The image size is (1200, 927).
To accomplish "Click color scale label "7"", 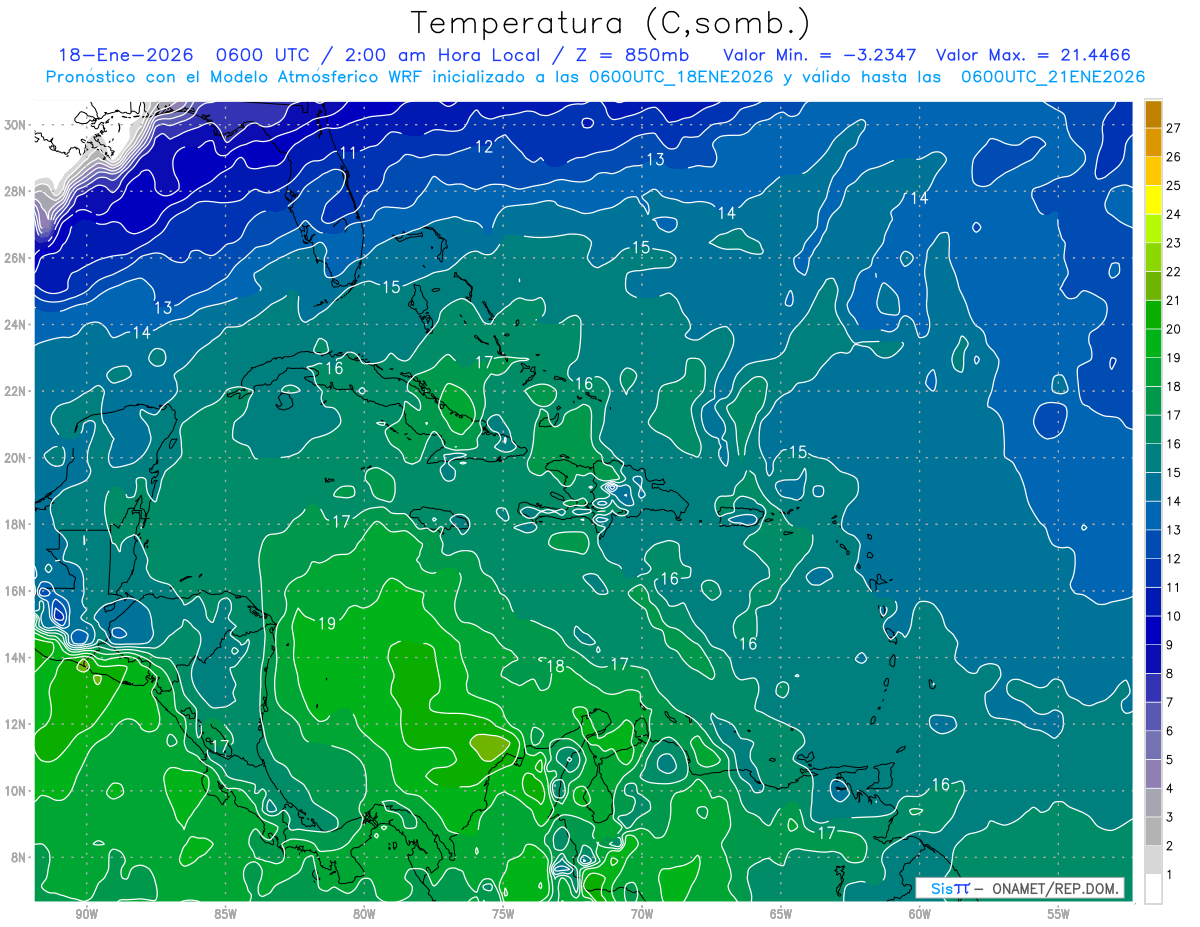I will pyautogui.click(x=1170, y=703).
